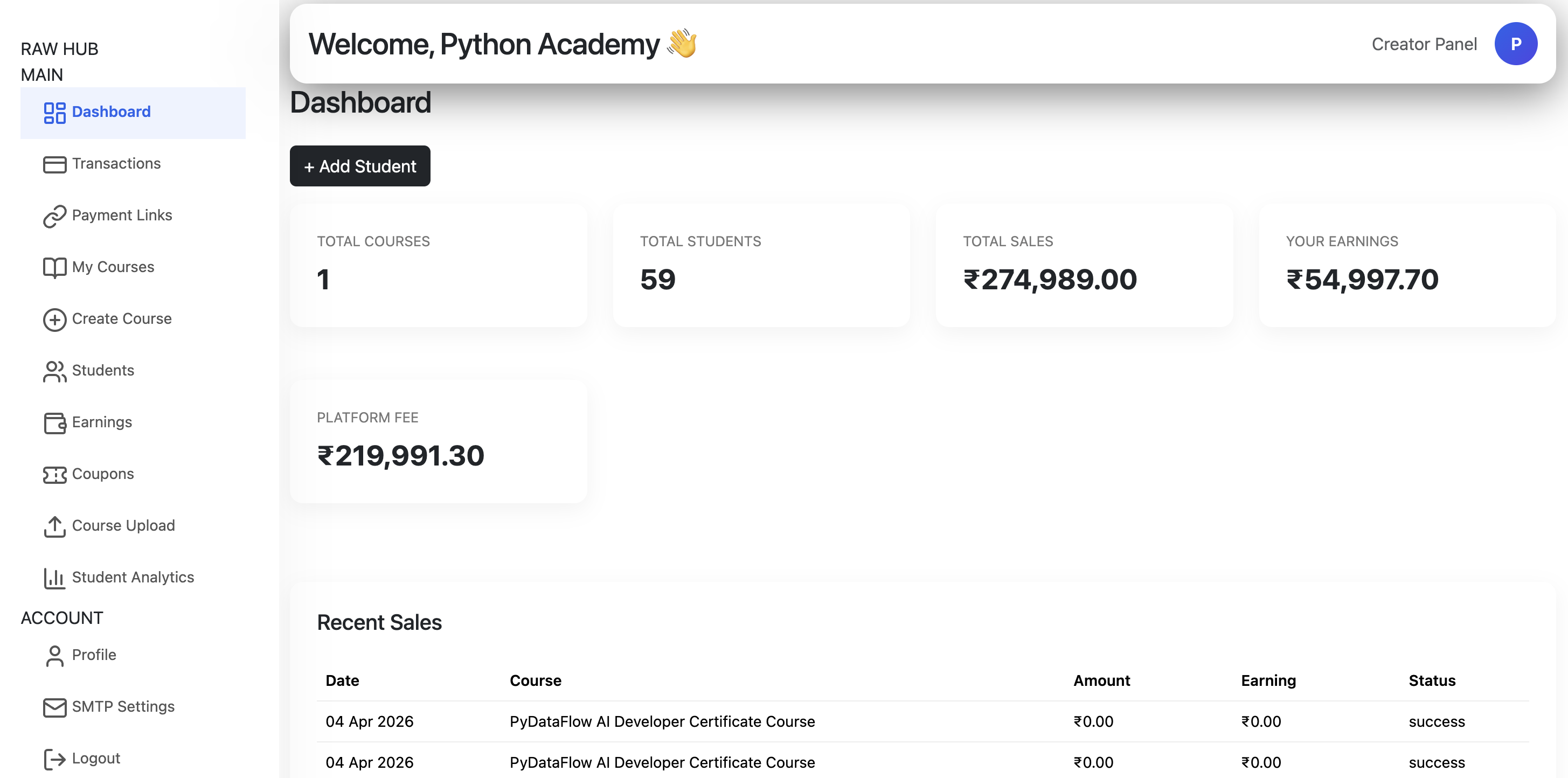Open the Profile menu item
Image resolution: width=1568 pixels, height=778 pixels.
(94, 655)
